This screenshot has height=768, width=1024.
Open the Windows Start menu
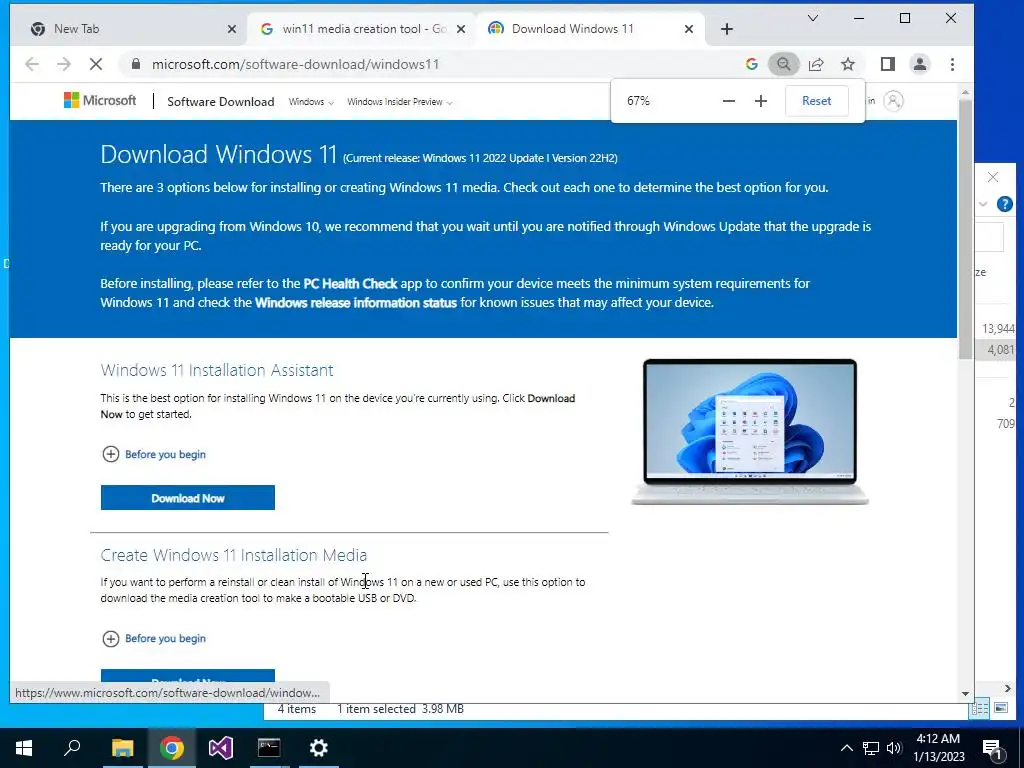tap(24, 748)
